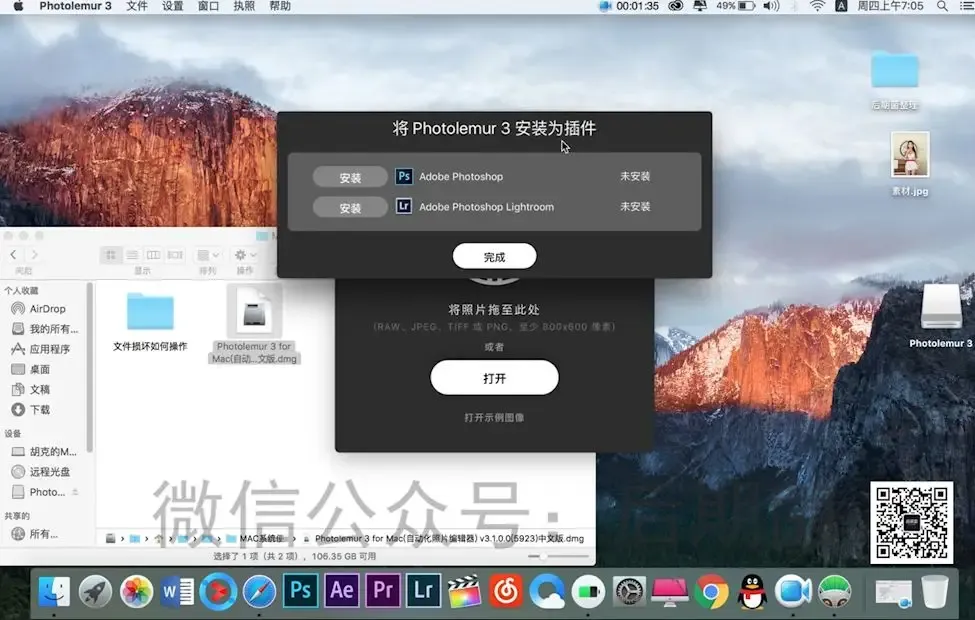Open NetEase Music from the Dock
975x620 pixels.
(506, 591)
